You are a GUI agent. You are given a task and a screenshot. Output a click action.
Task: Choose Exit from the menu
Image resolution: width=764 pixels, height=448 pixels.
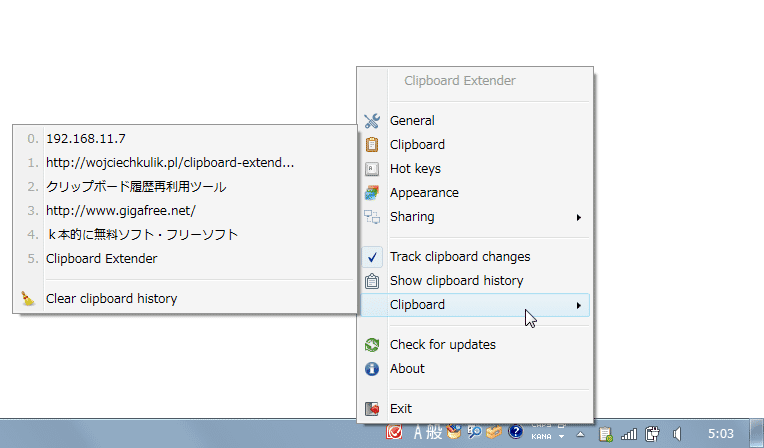click(x=475, y=409)
